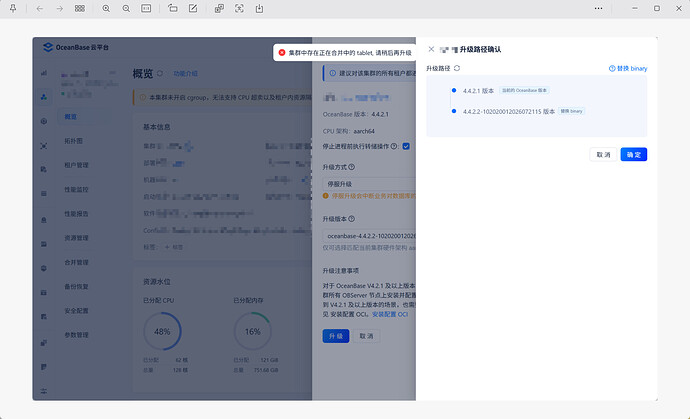Click the image translate/copy toolbar icon

pyautogui.click(x=219, y=8)
